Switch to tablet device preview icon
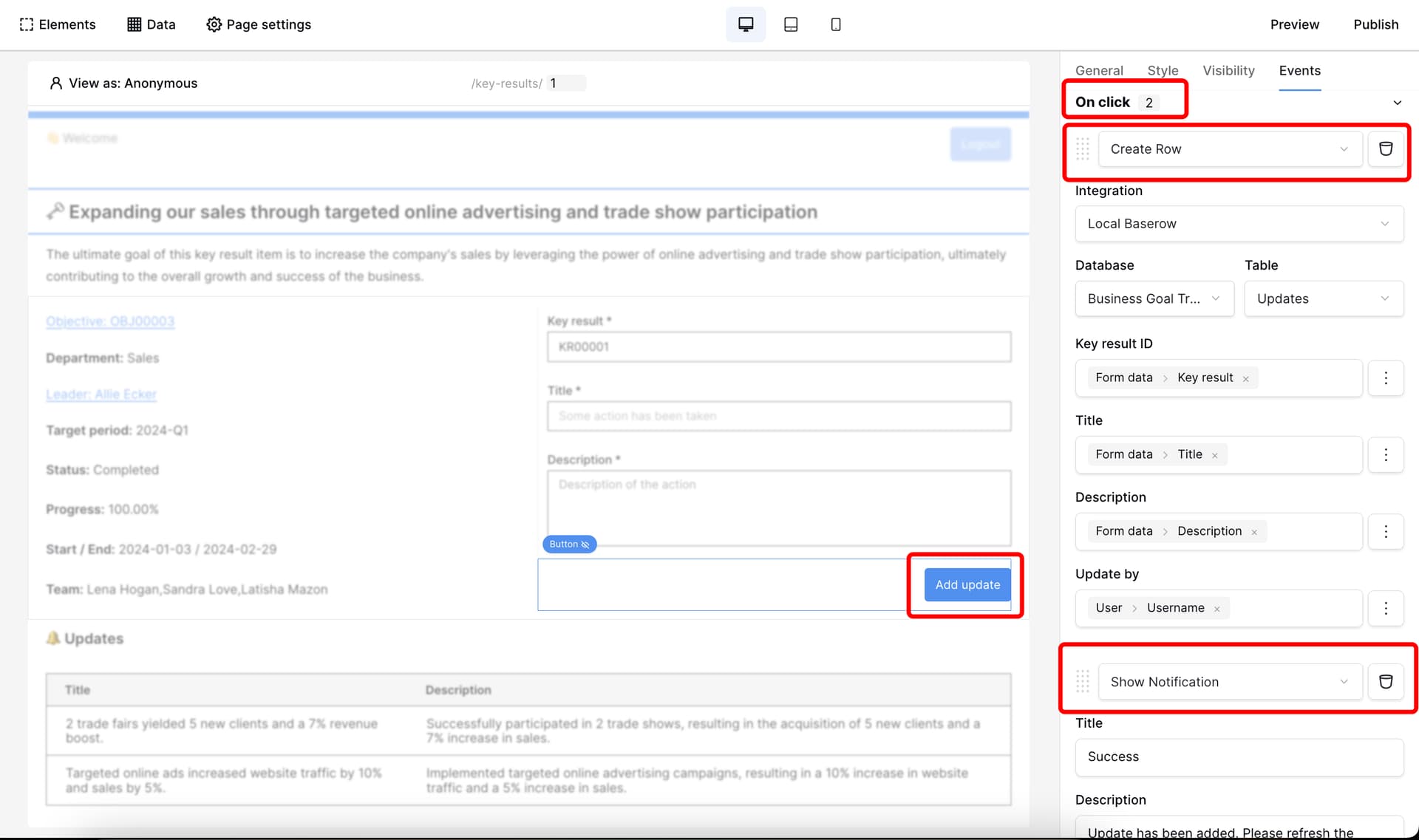 pyautogui.click(x=791, y=24)
